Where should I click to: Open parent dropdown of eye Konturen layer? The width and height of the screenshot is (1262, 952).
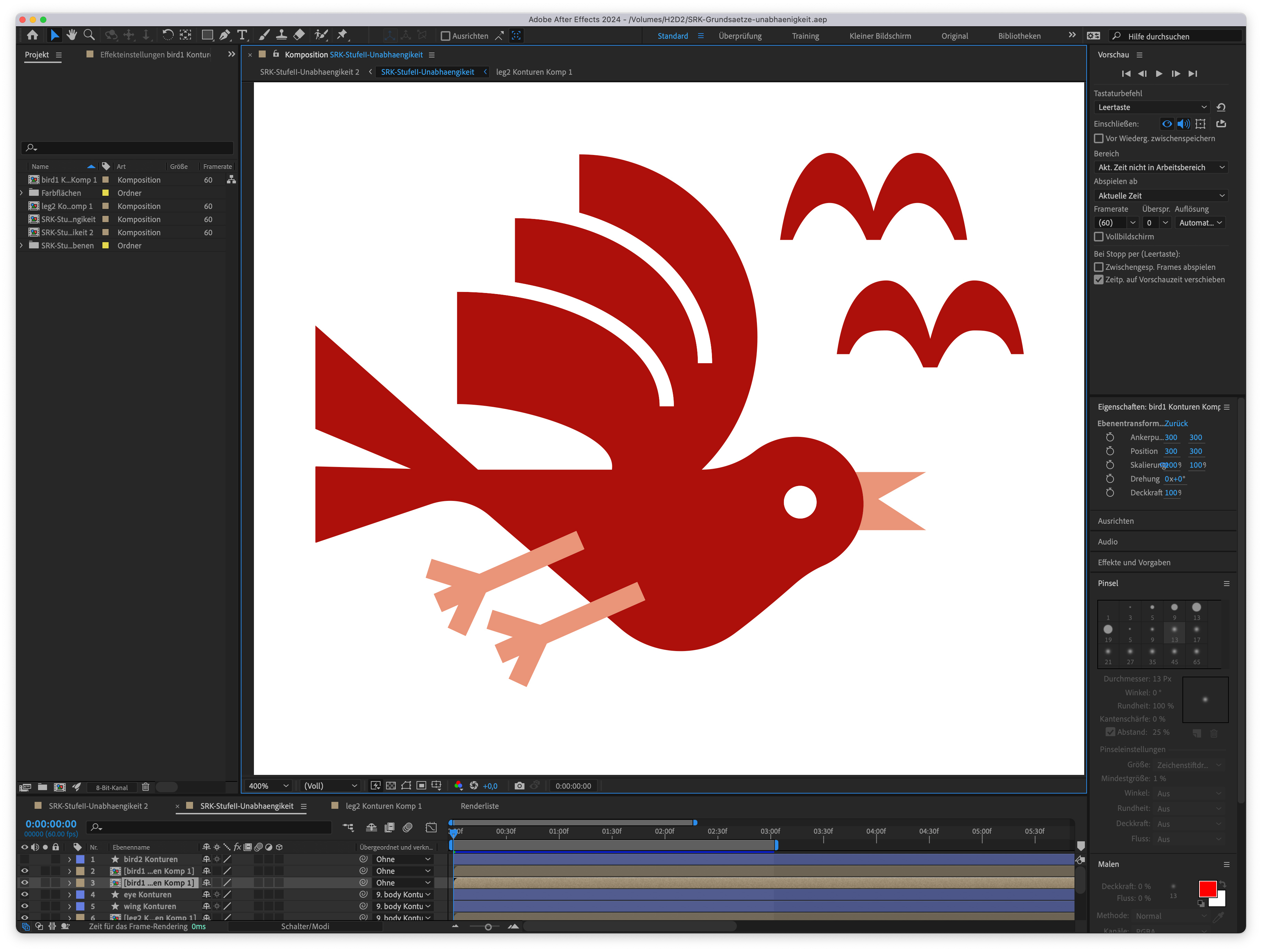(403, 894)
